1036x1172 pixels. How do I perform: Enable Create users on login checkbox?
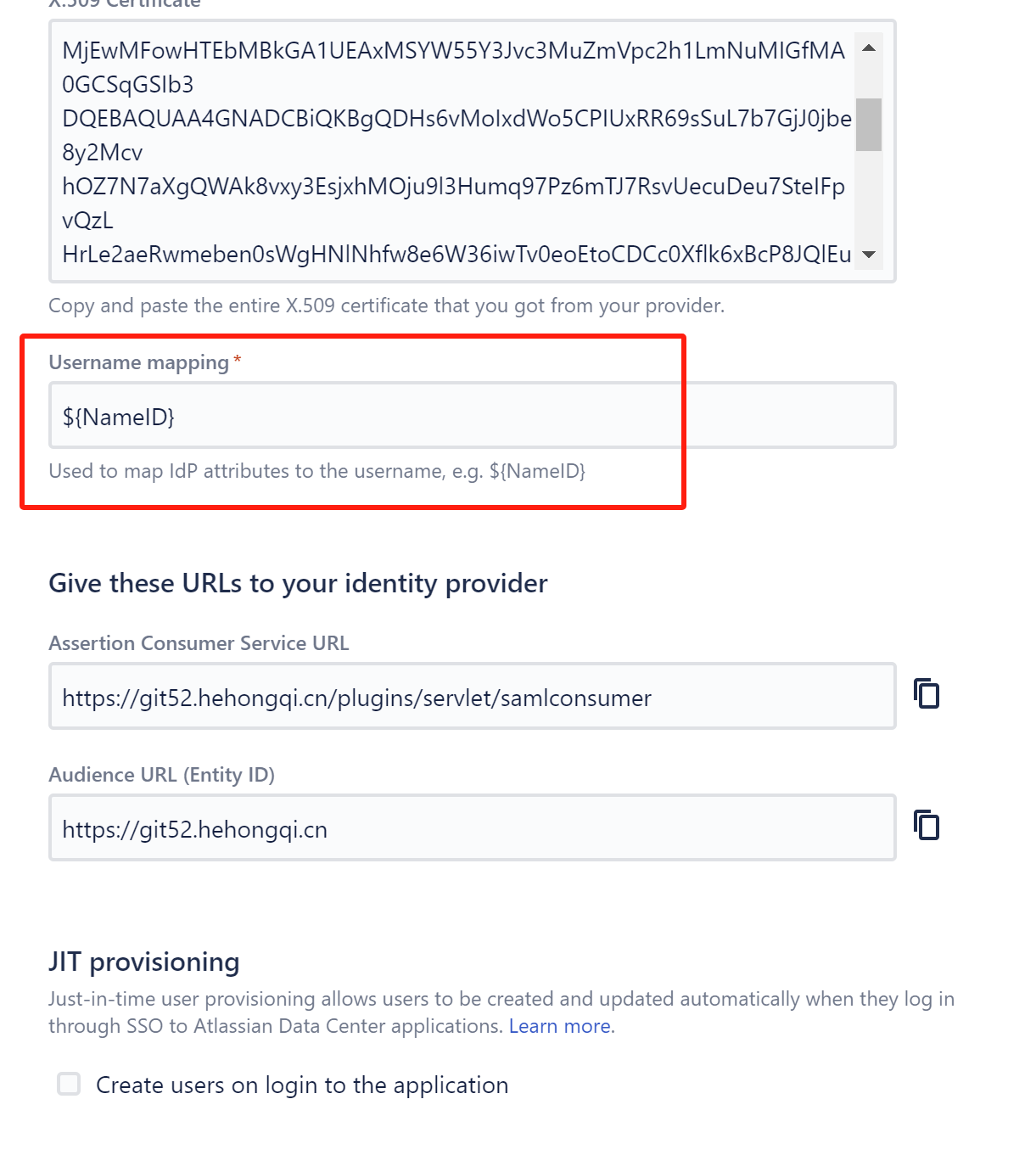[69, 1084]
